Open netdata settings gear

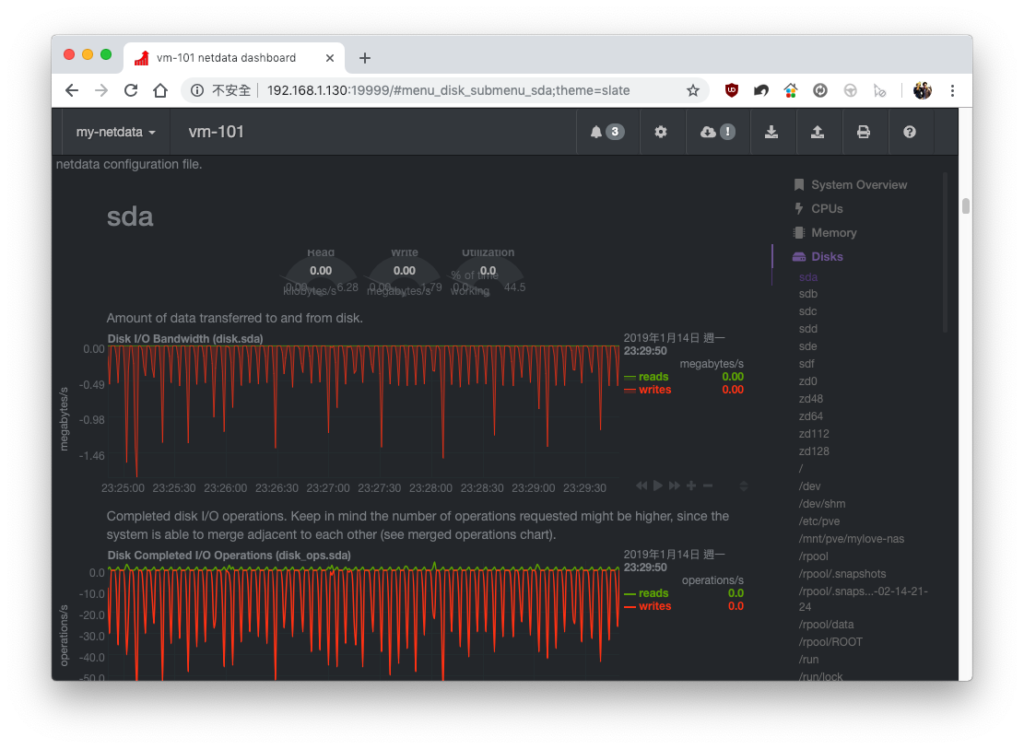pyautogui.click(x=661, y=132)
